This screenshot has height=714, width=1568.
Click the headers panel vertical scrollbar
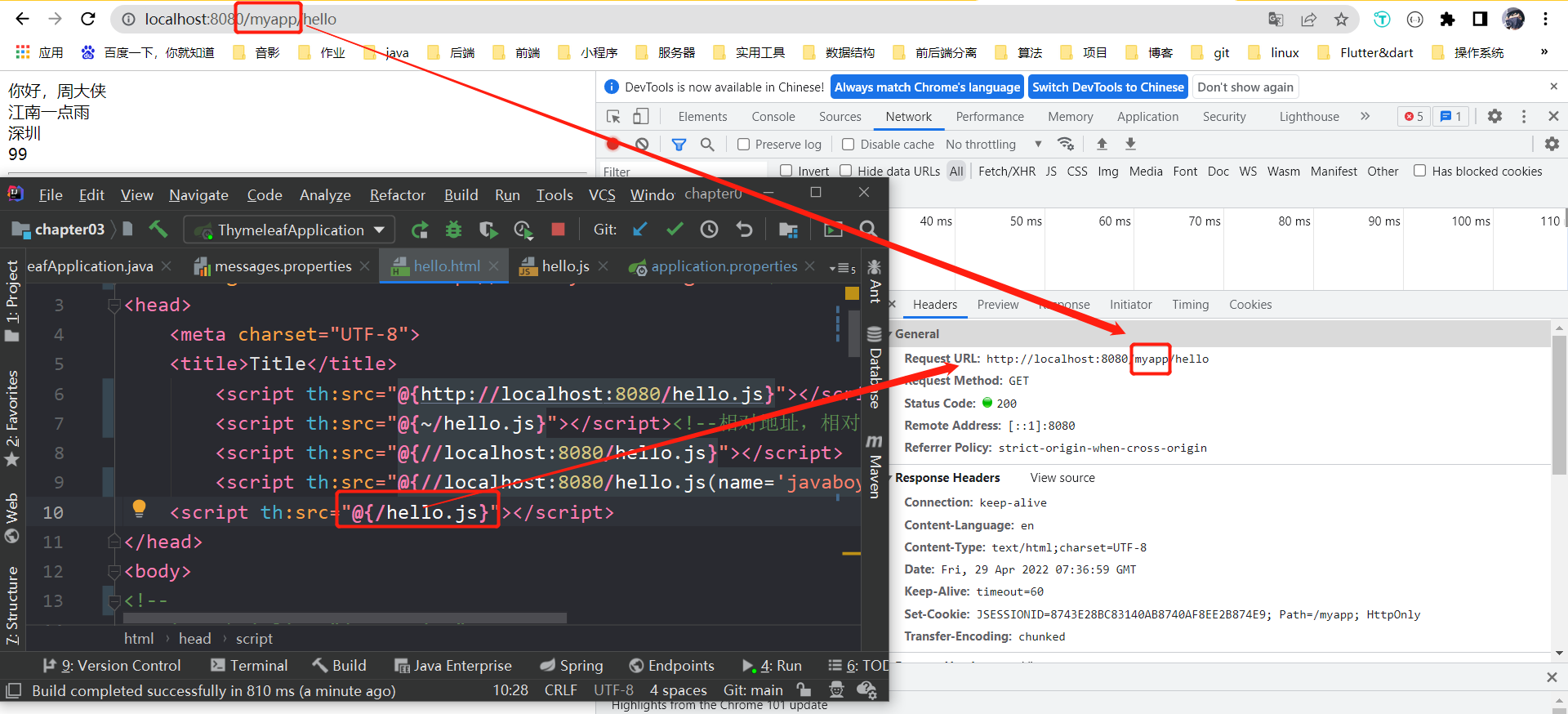(1559, 404)
